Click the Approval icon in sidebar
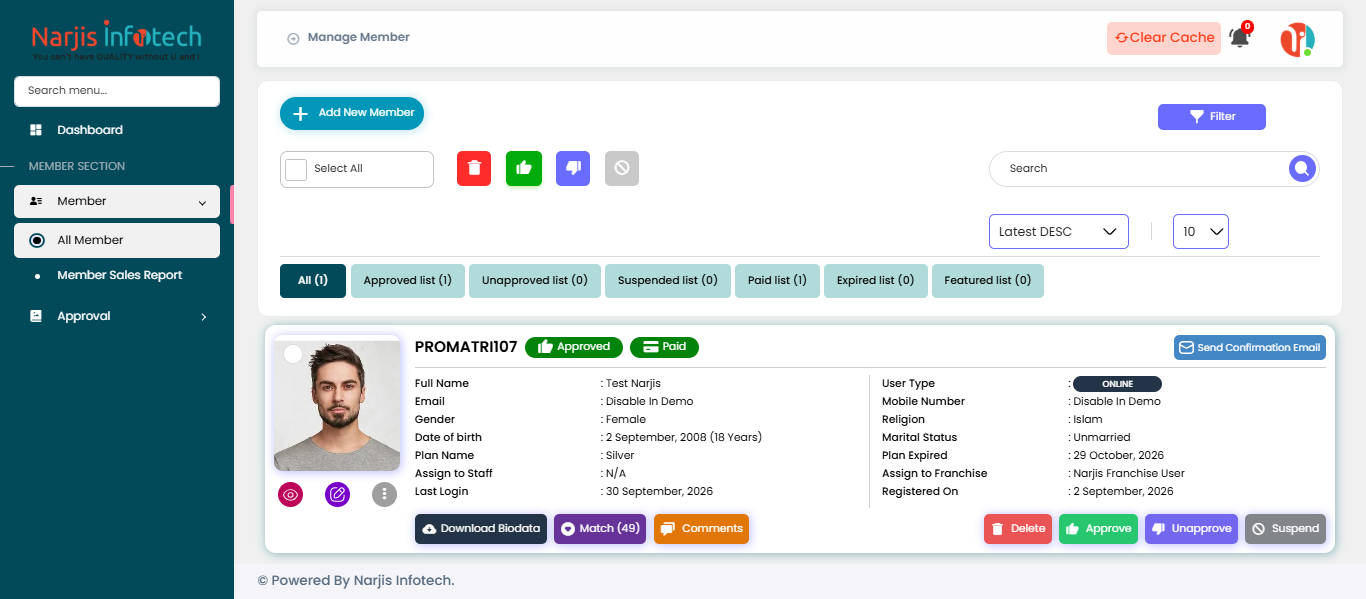1366x599 pixels. pos(36,316)
